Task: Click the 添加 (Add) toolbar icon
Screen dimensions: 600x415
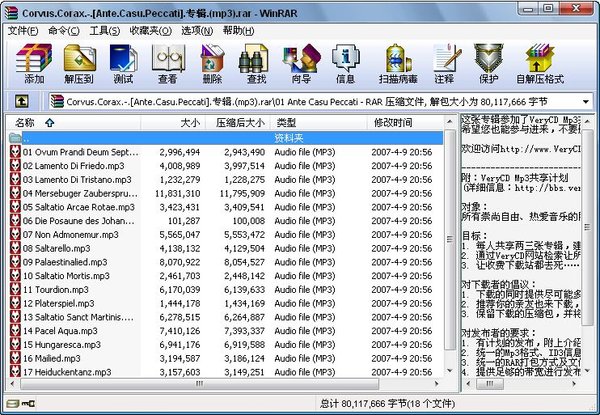Action: tap(34, 63)
